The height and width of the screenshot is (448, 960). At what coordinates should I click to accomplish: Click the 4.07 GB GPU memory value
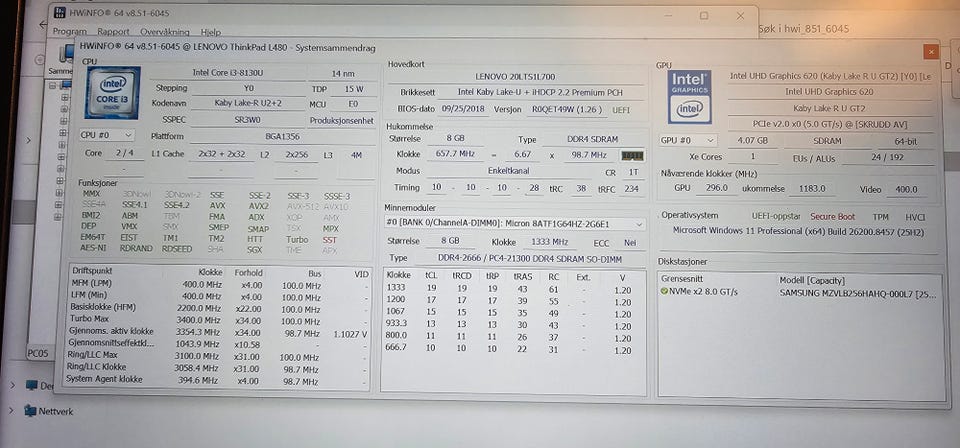[751, 141]
